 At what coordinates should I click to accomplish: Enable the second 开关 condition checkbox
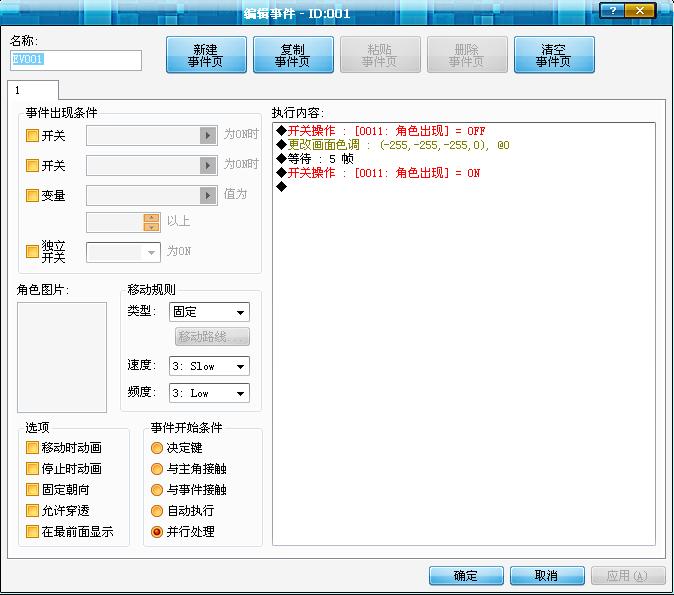(32, 166)
